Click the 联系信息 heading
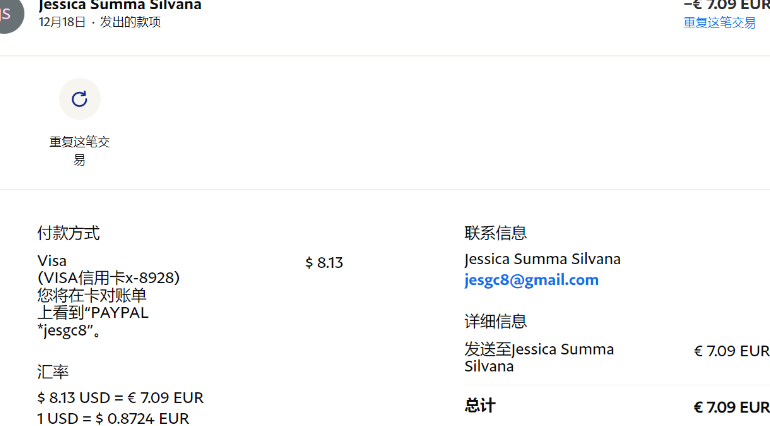The height and width of the screenshot is (426, 770). click(x=495, y=233)
